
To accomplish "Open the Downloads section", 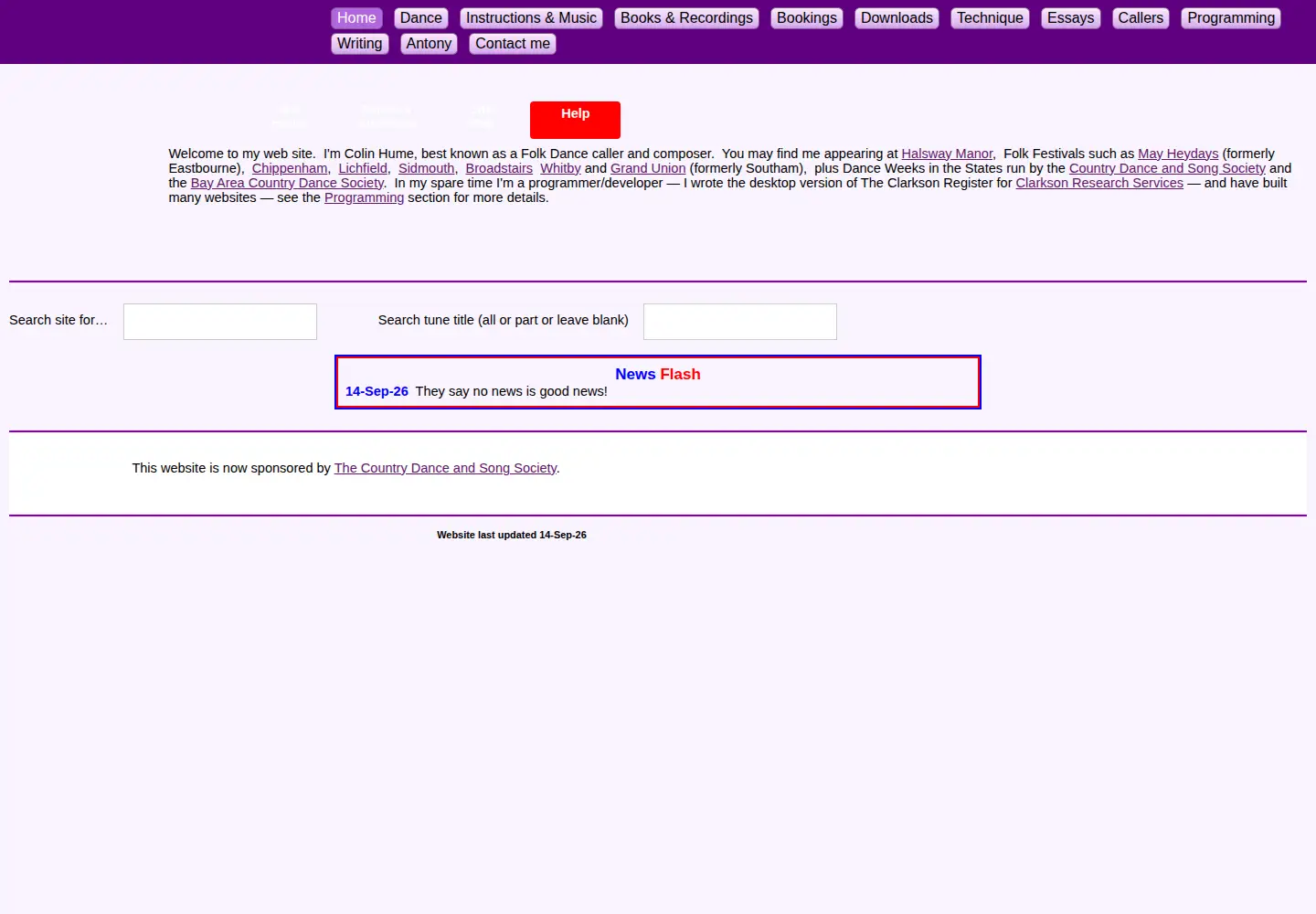I will (x=897, y=18).
